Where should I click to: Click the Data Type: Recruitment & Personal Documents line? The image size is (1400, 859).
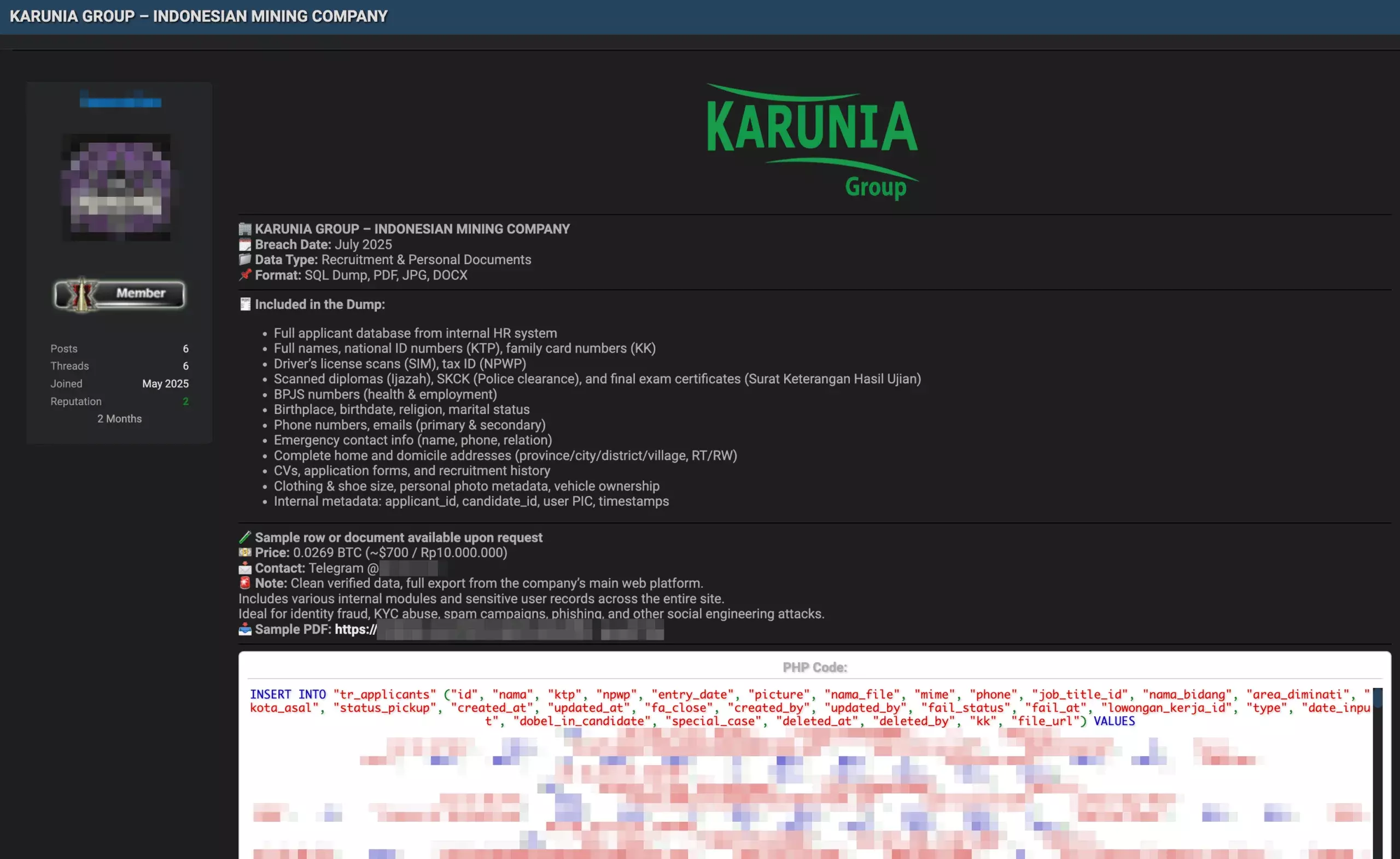pyautogui.click(x=393, y=260)
